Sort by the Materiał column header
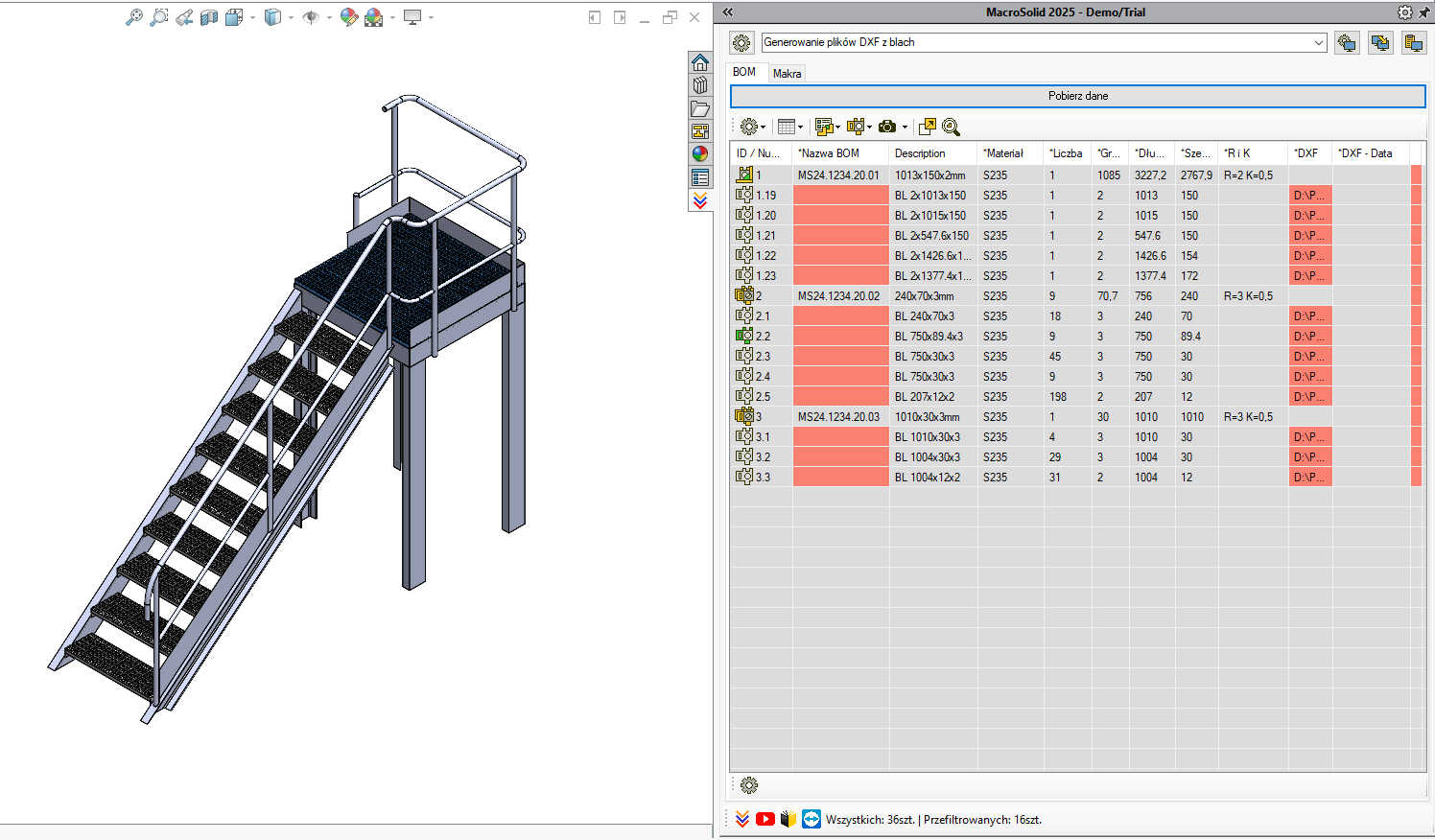This screenshot has height=840, width=1435. pyautogui.click(x=1010, y=153)
